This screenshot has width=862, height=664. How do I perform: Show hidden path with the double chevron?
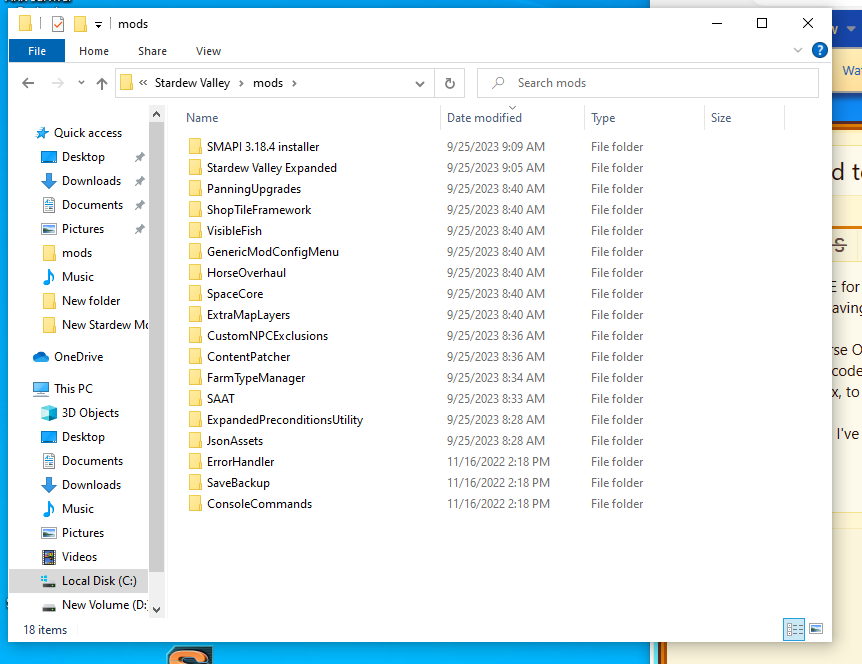[143, 83]
